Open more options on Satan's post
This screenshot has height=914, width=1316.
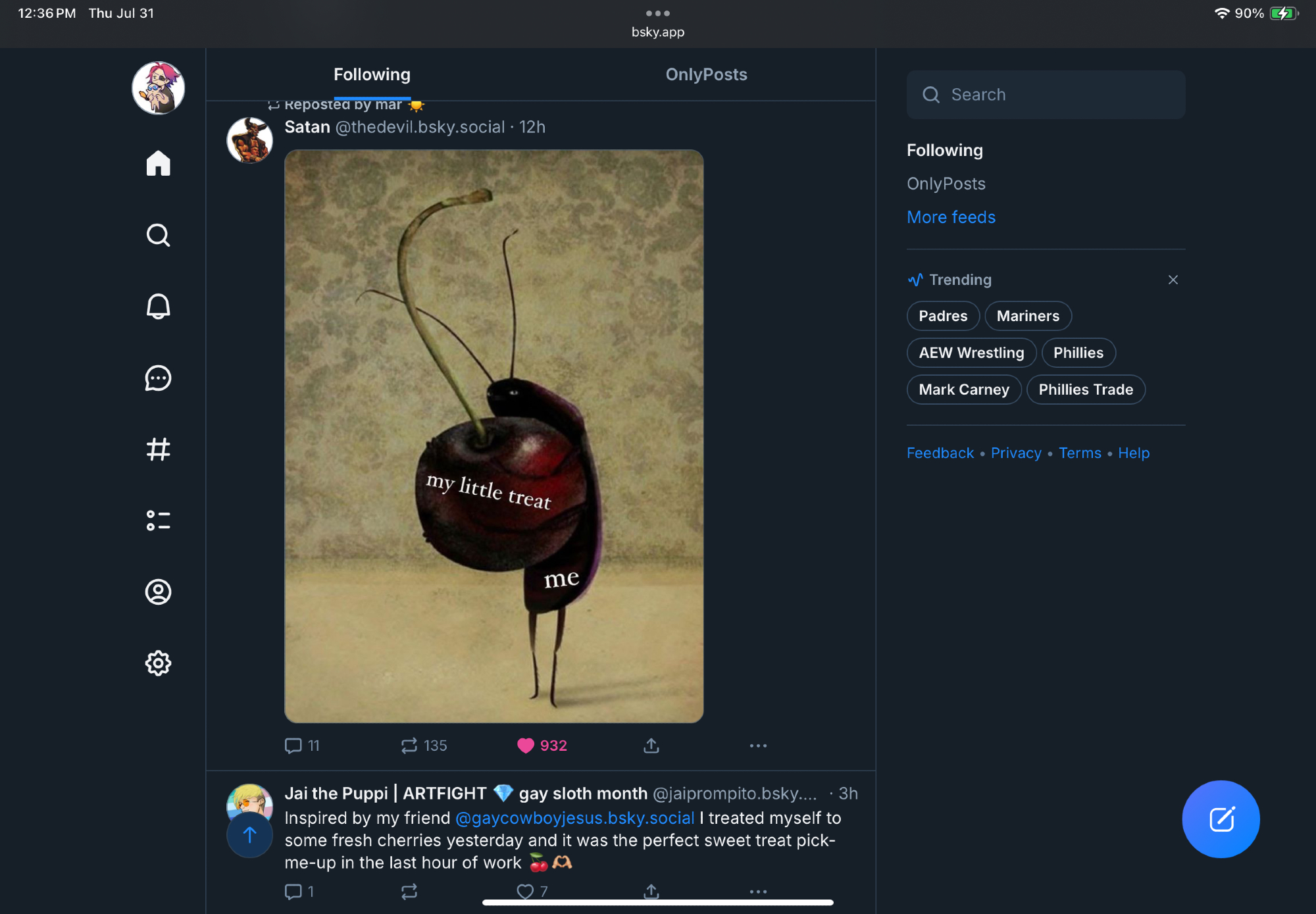[758, 746]
